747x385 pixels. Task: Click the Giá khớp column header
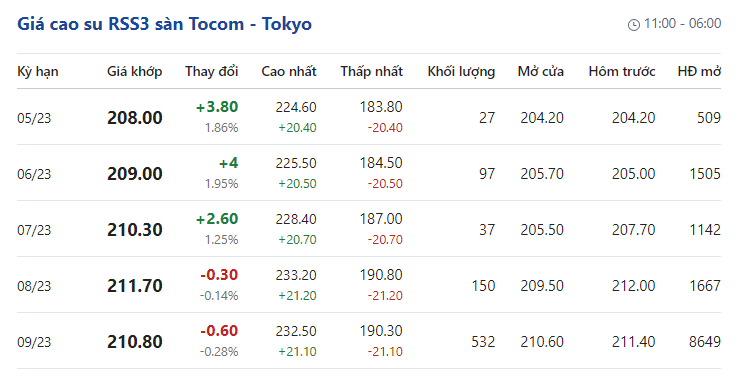135,71
